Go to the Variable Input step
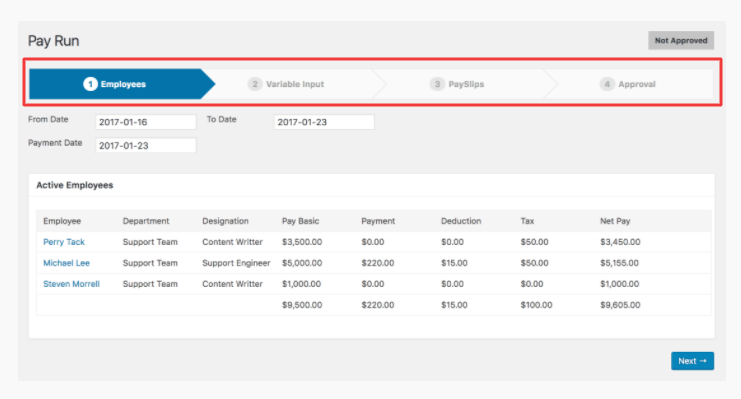 point(286,84)
